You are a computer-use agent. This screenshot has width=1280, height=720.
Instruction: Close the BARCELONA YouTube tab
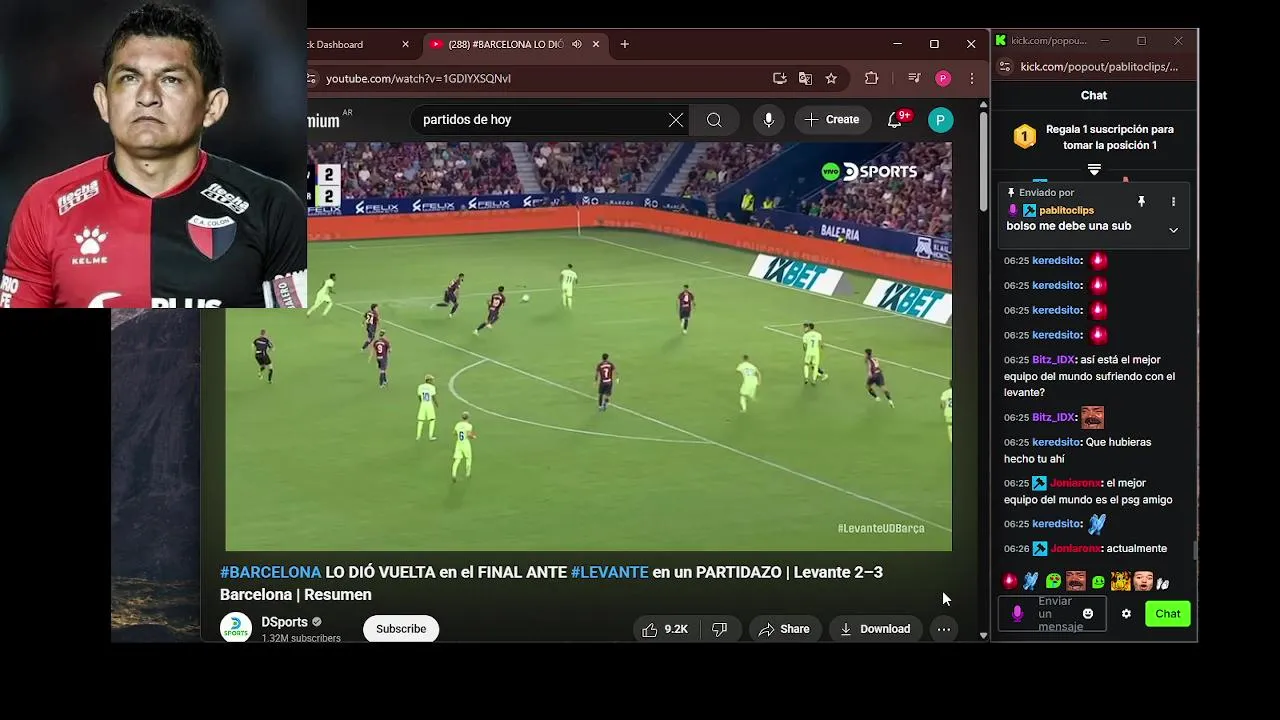pos(596,44)
